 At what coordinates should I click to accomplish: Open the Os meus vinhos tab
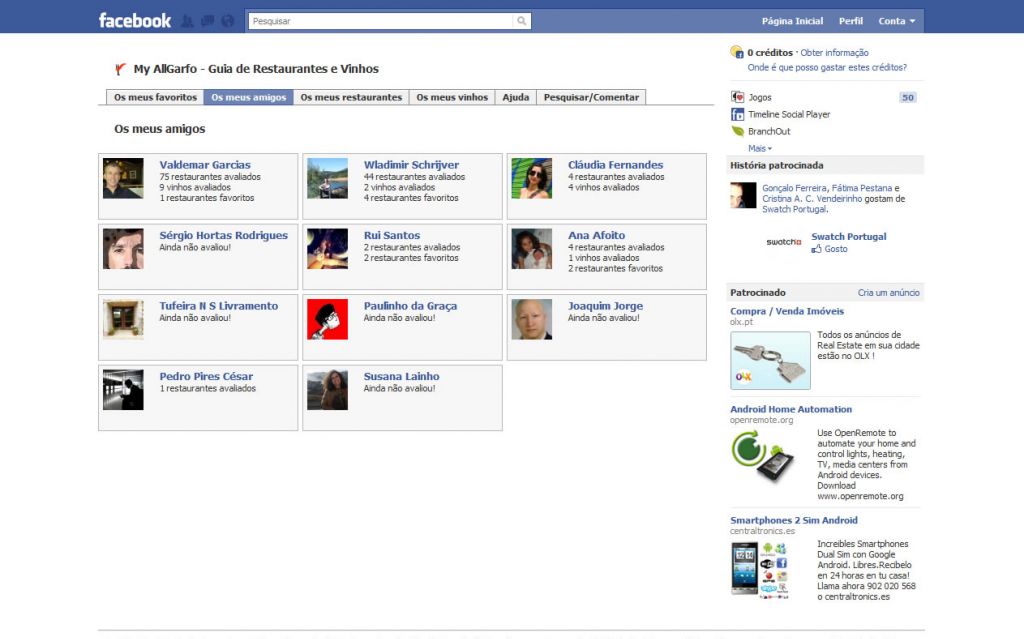(452, 97)
